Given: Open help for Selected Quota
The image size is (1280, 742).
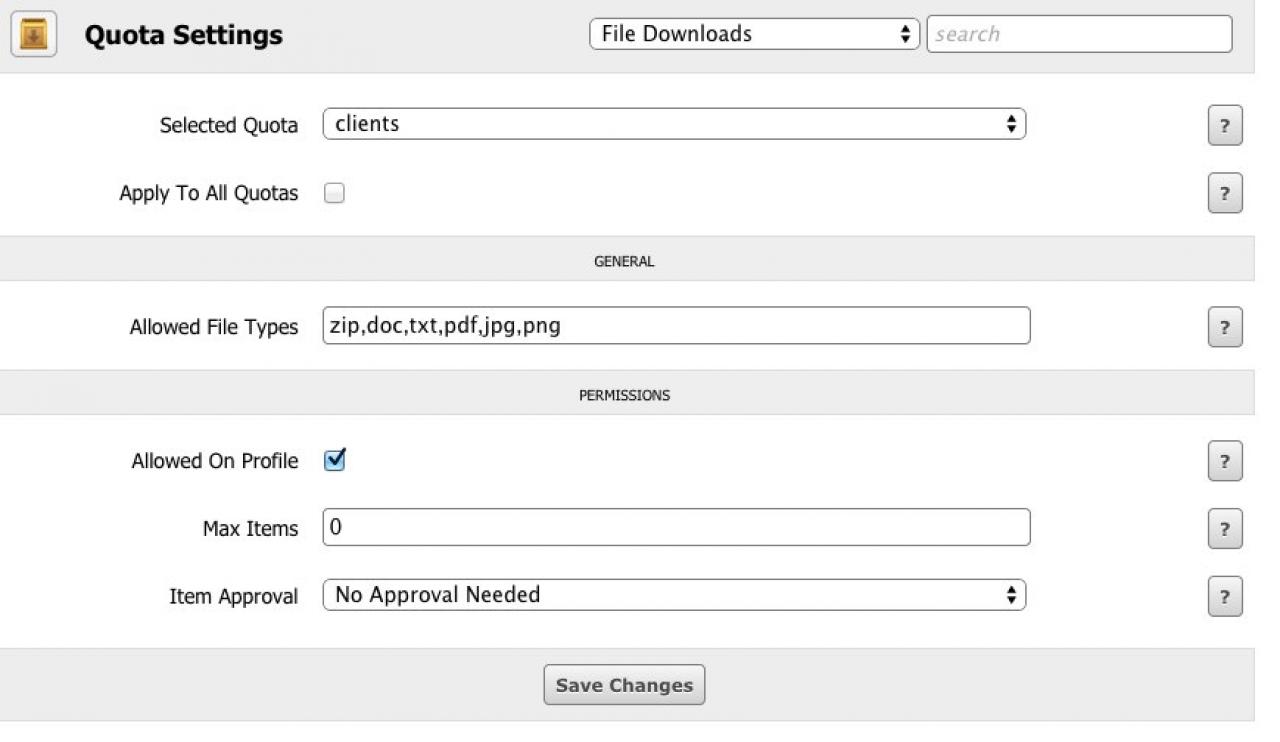Looking at the screenshot, I should (1225, 126).
